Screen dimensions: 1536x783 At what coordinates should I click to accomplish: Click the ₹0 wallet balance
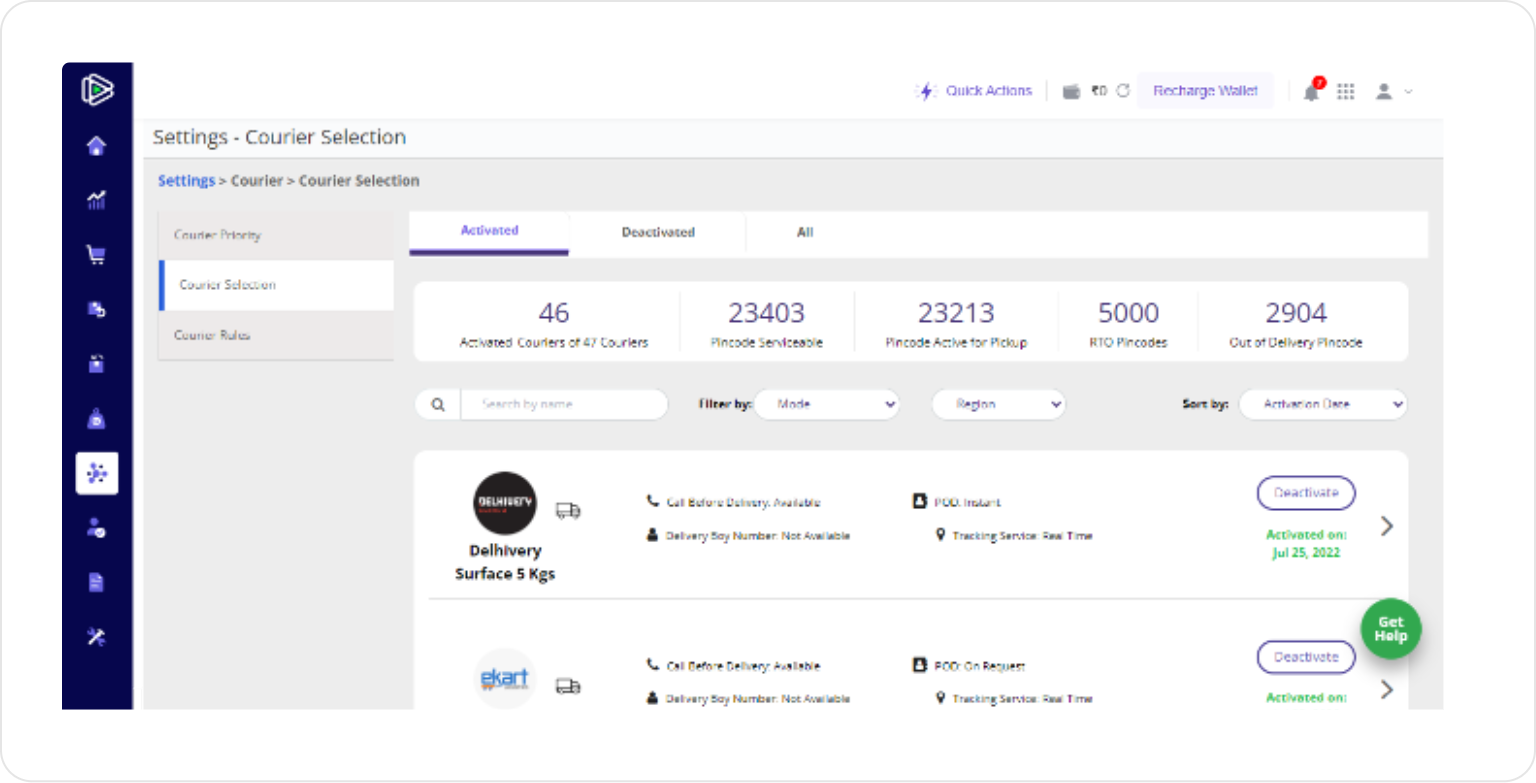pyautogui.click(x=1099, y=91)
